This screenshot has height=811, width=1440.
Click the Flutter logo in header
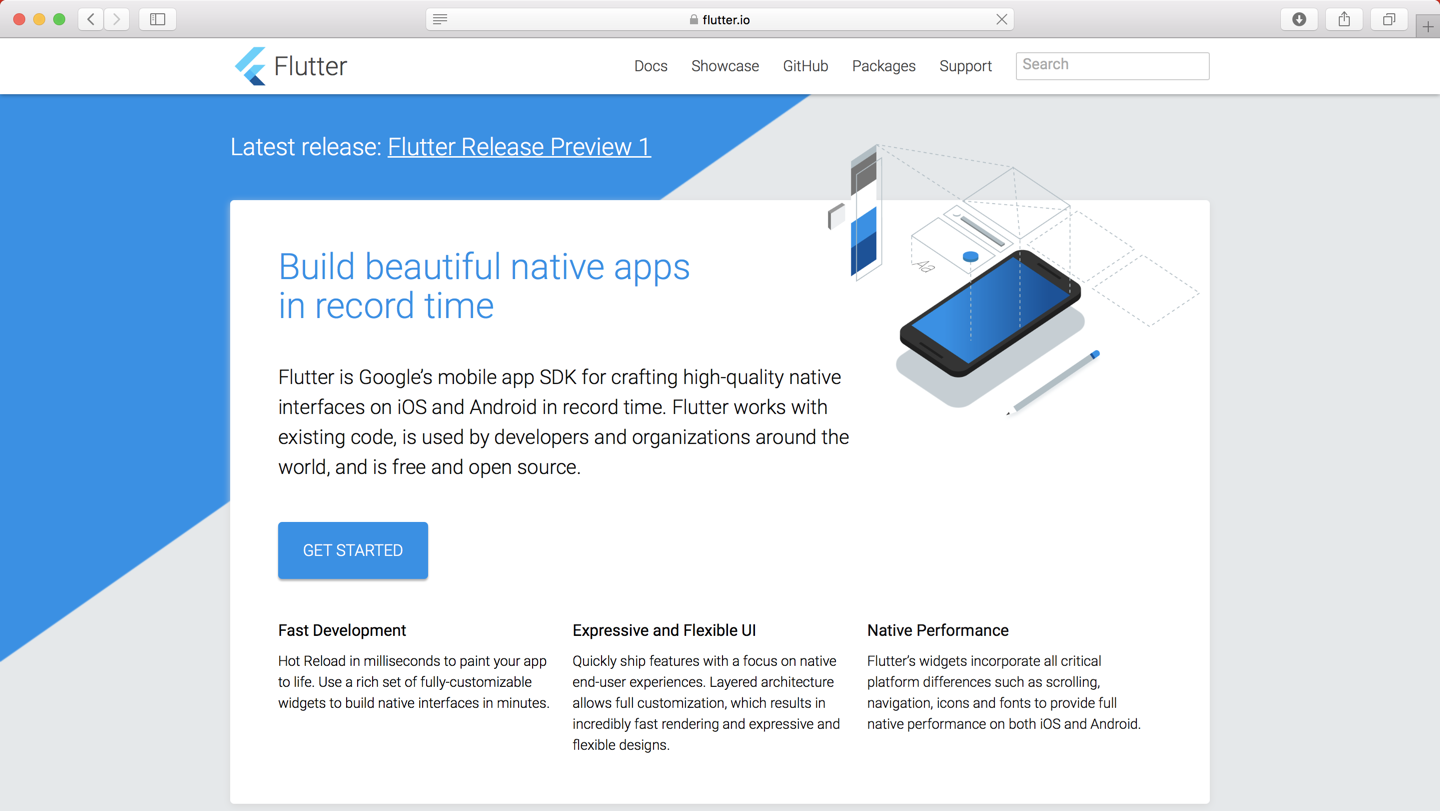(291, 66)
